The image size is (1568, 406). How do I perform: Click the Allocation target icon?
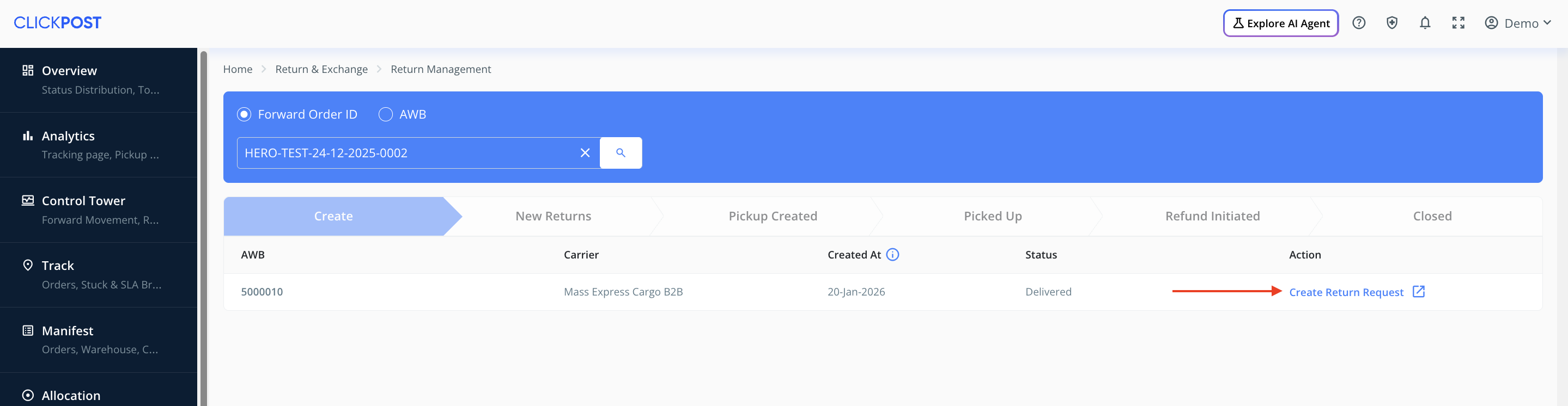(x=28, y=395)
